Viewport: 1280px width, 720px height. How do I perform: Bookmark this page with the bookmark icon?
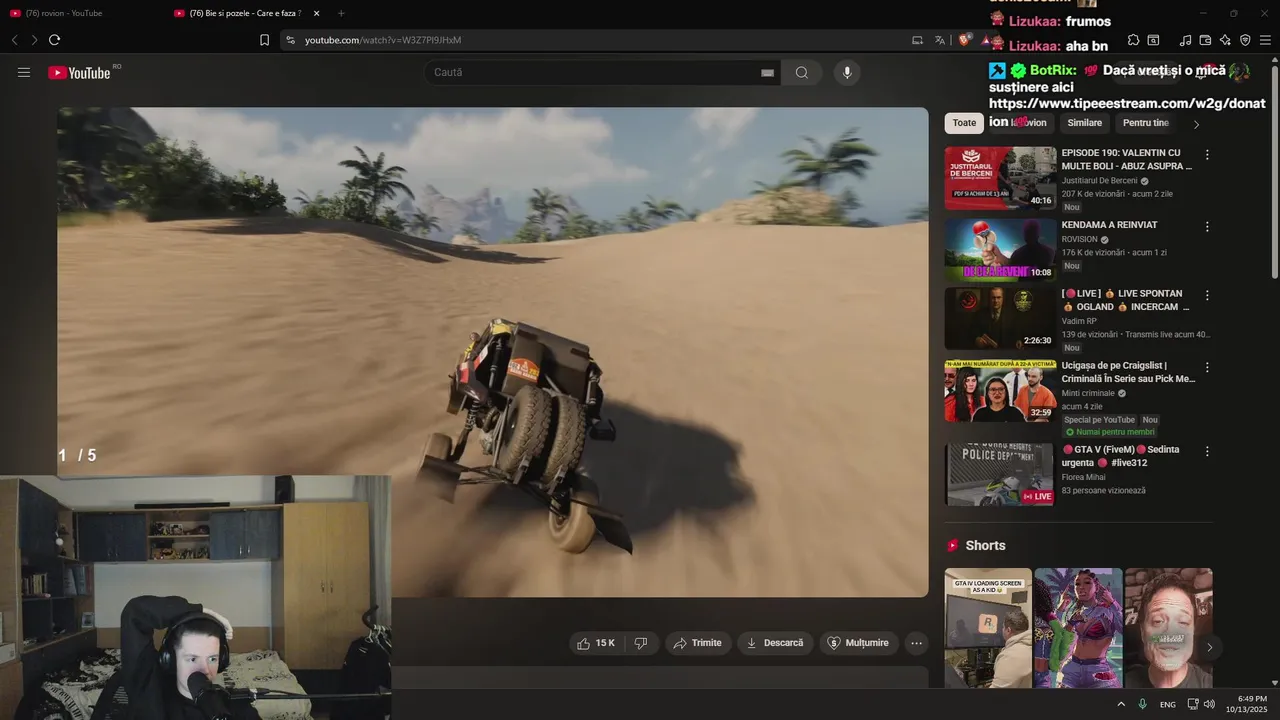(264, 40)
